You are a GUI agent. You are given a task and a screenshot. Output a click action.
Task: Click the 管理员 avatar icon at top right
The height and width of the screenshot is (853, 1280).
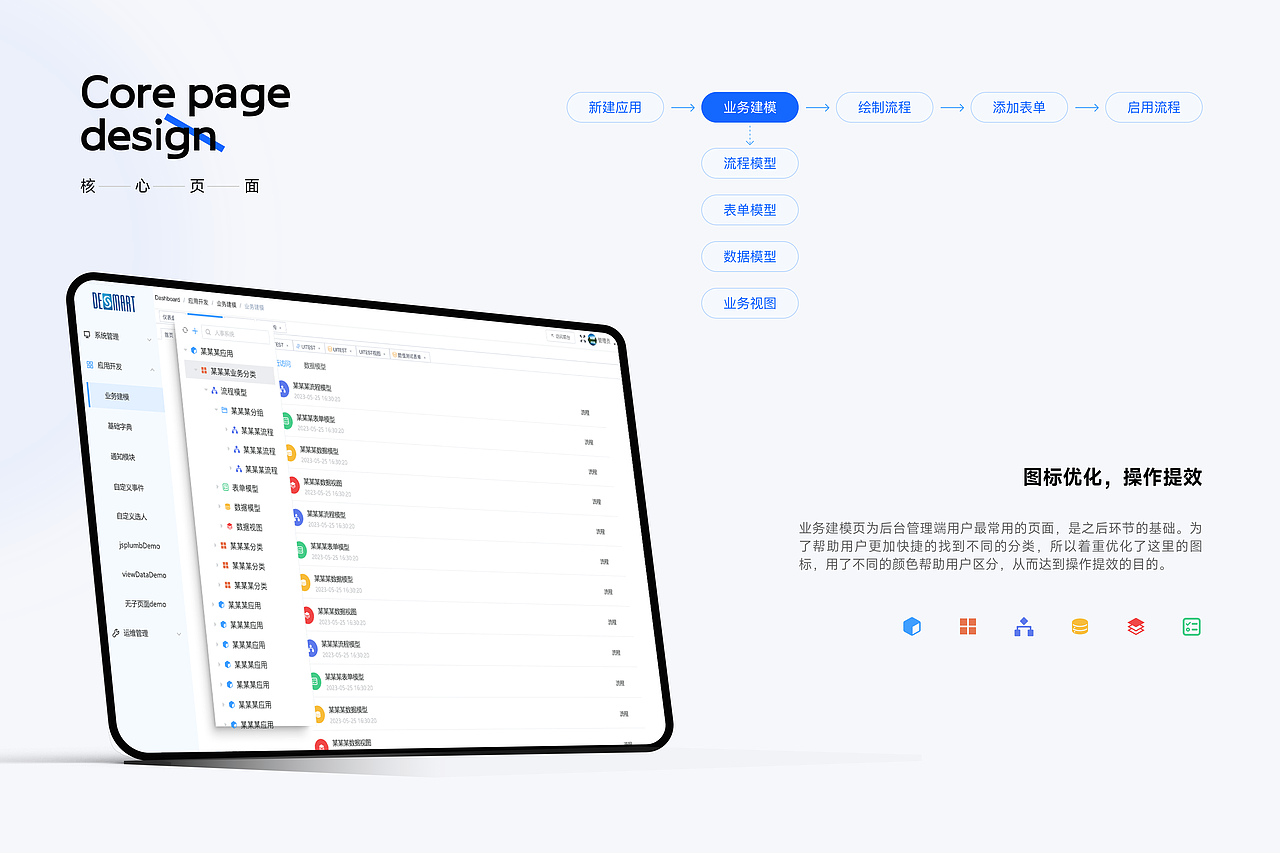pyautogui.click(x=593, y=339)
